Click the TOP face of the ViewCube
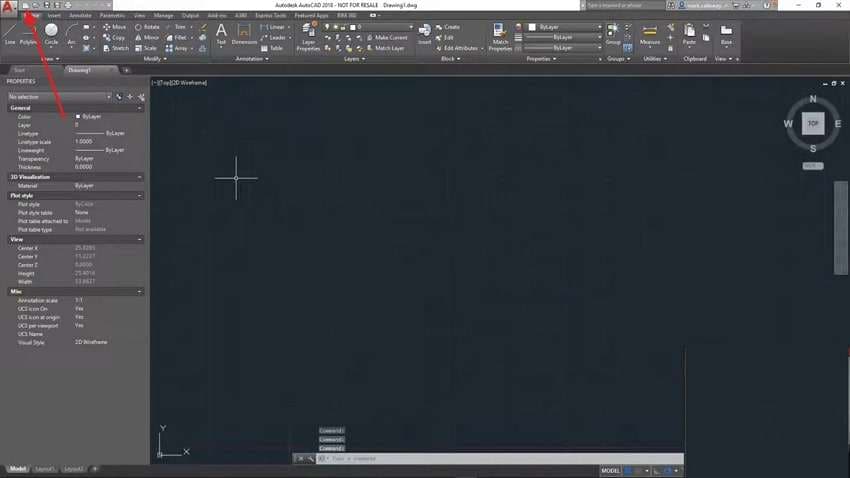Image resolution: width=850 pixels, height=478 pixels. [813, 124]
